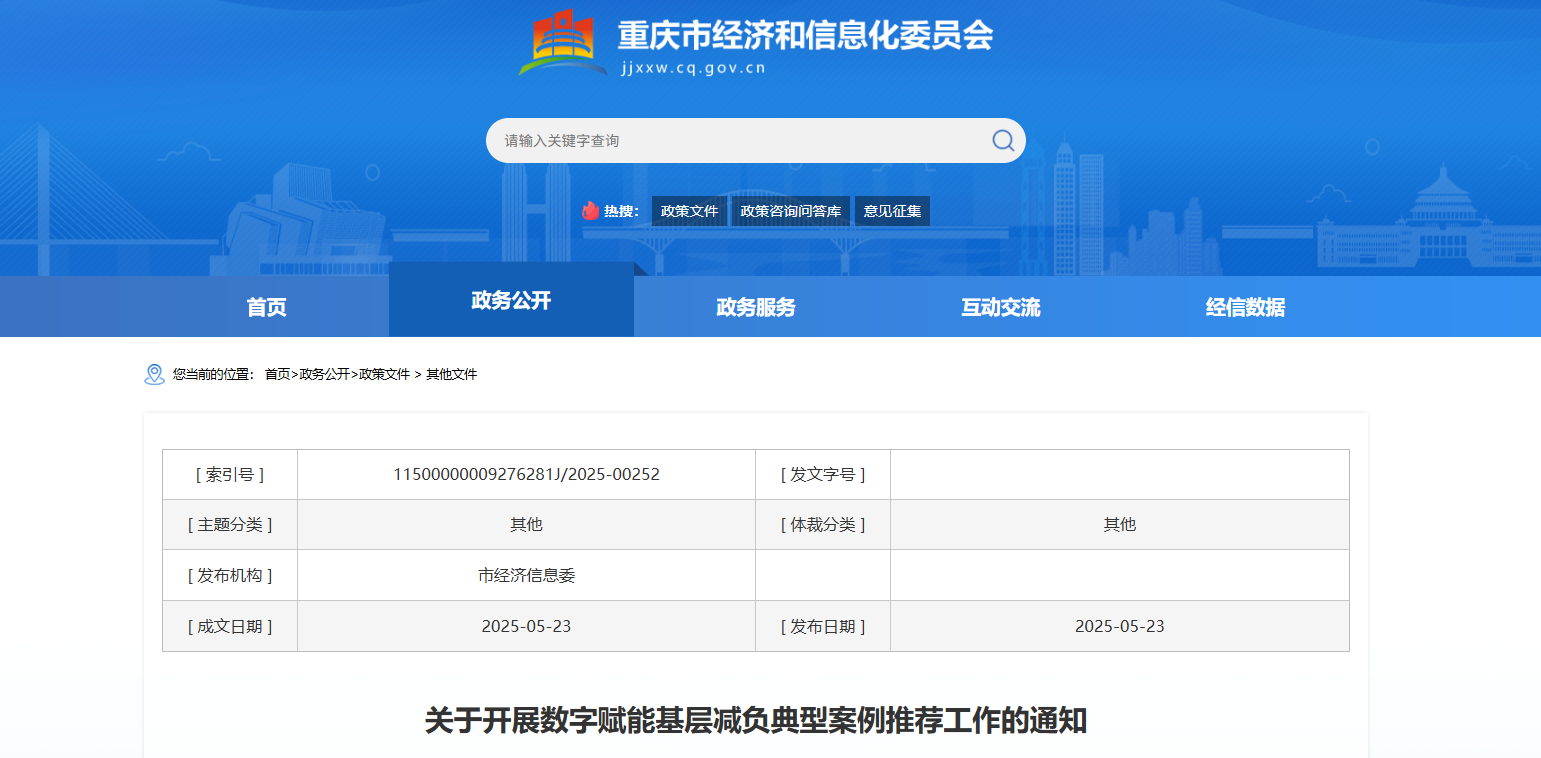Click the location pin breadcrumb icon
Screen dimensions: 1541x758
click(154, 374)
